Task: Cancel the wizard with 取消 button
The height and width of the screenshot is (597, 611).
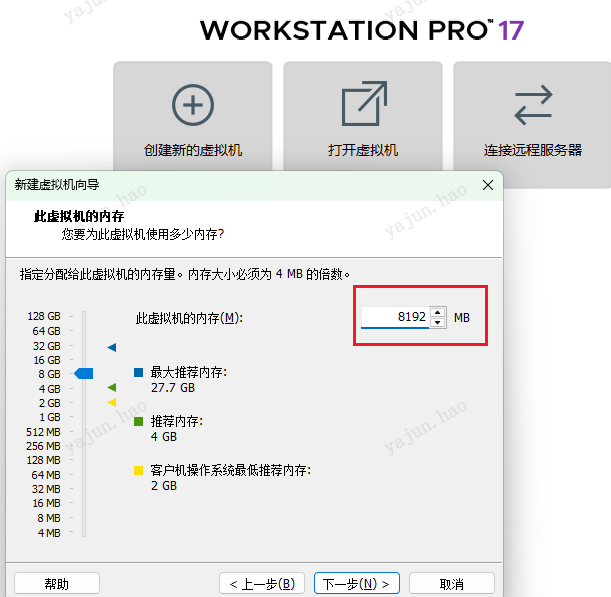Action: [x=452, y=584]
